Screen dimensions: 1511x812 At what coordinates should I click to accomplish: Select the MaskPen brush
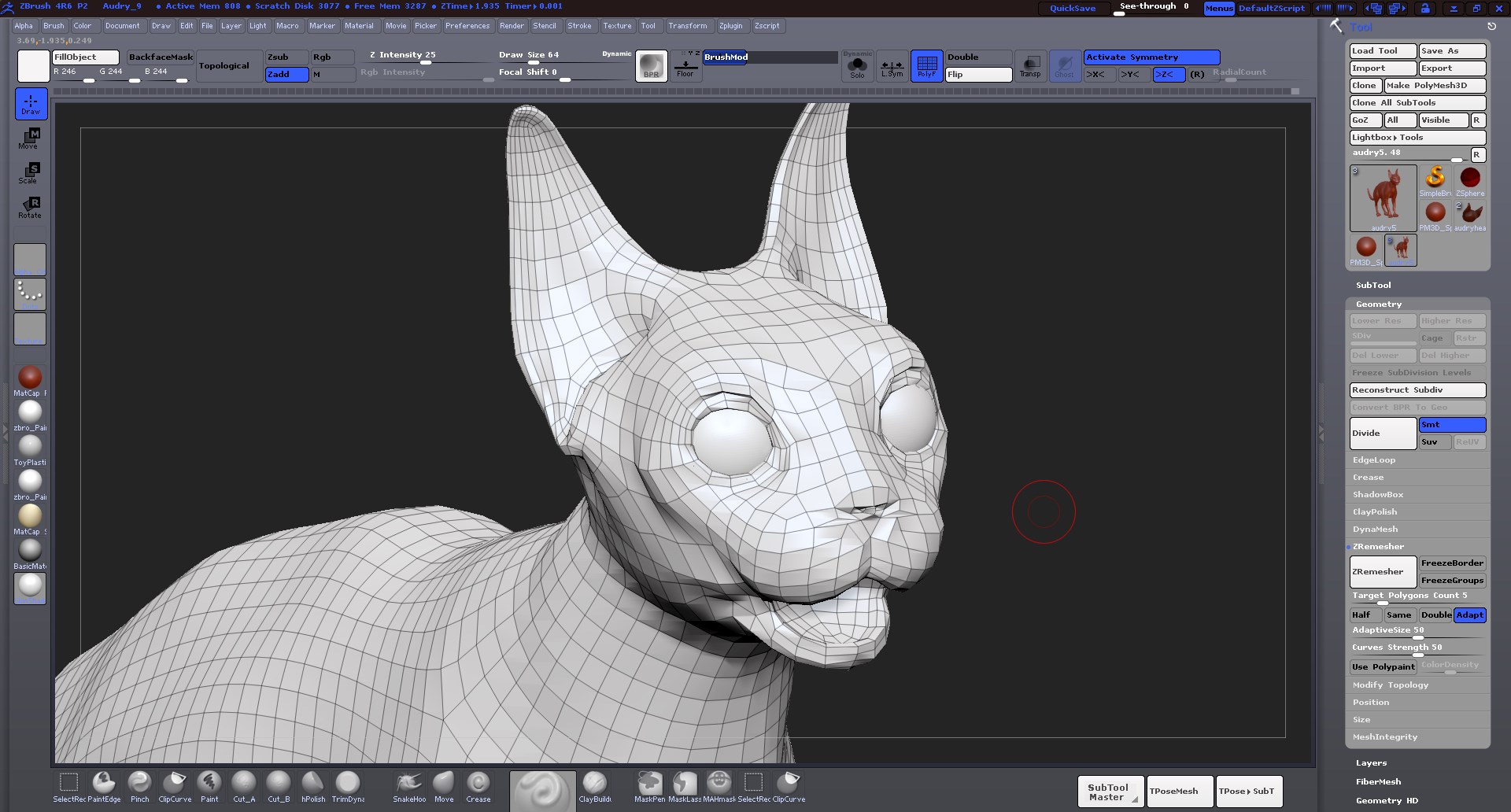click(x=649, y=784)
